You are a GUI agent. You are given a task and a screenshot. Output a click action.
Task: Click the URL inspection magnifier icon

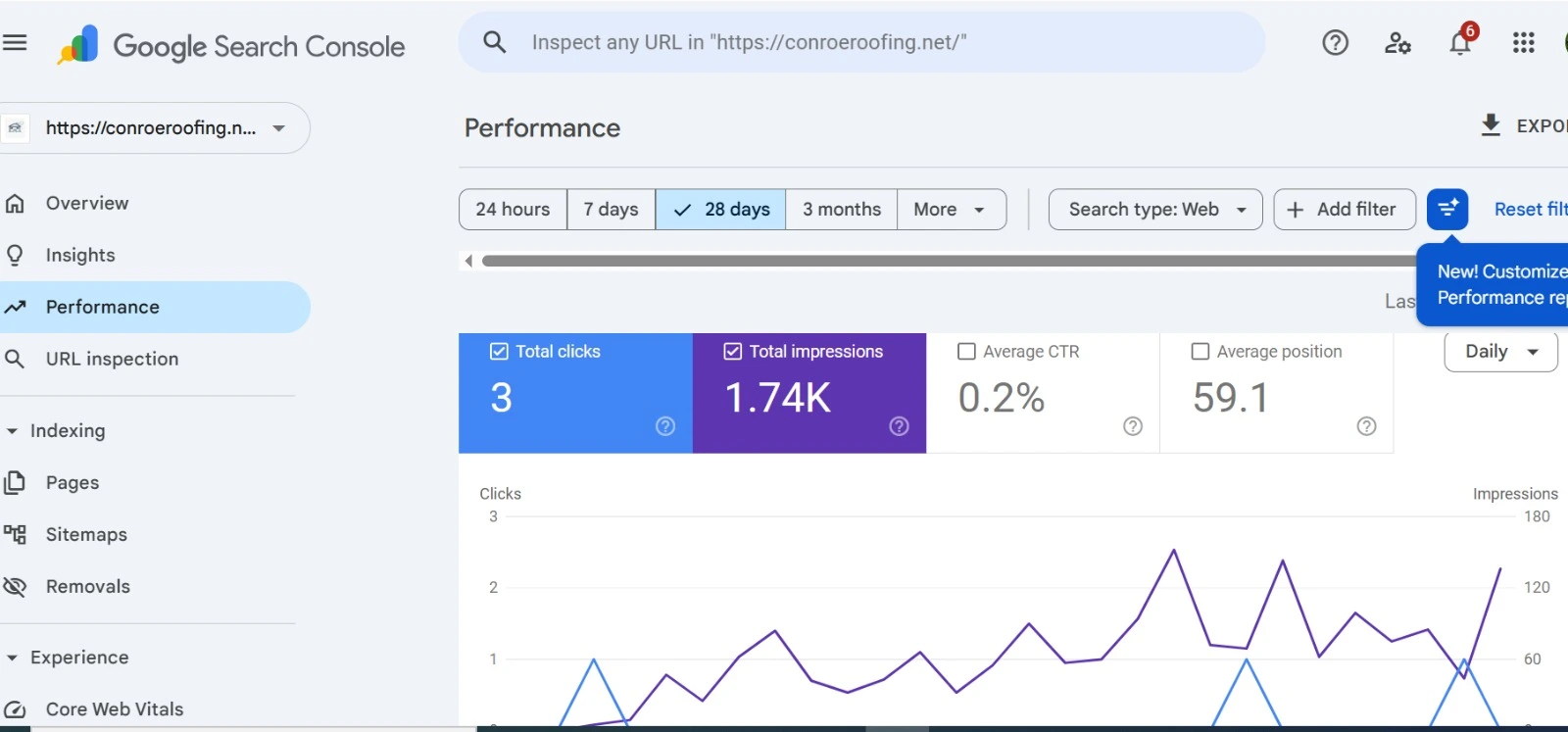[x=15, y=359]
